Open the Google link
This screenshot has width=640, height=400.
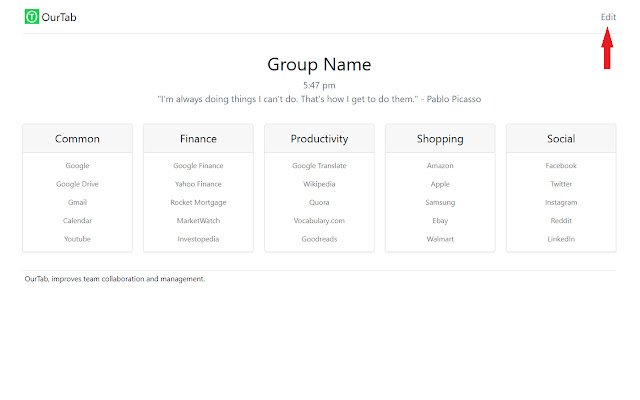(78, 166)
